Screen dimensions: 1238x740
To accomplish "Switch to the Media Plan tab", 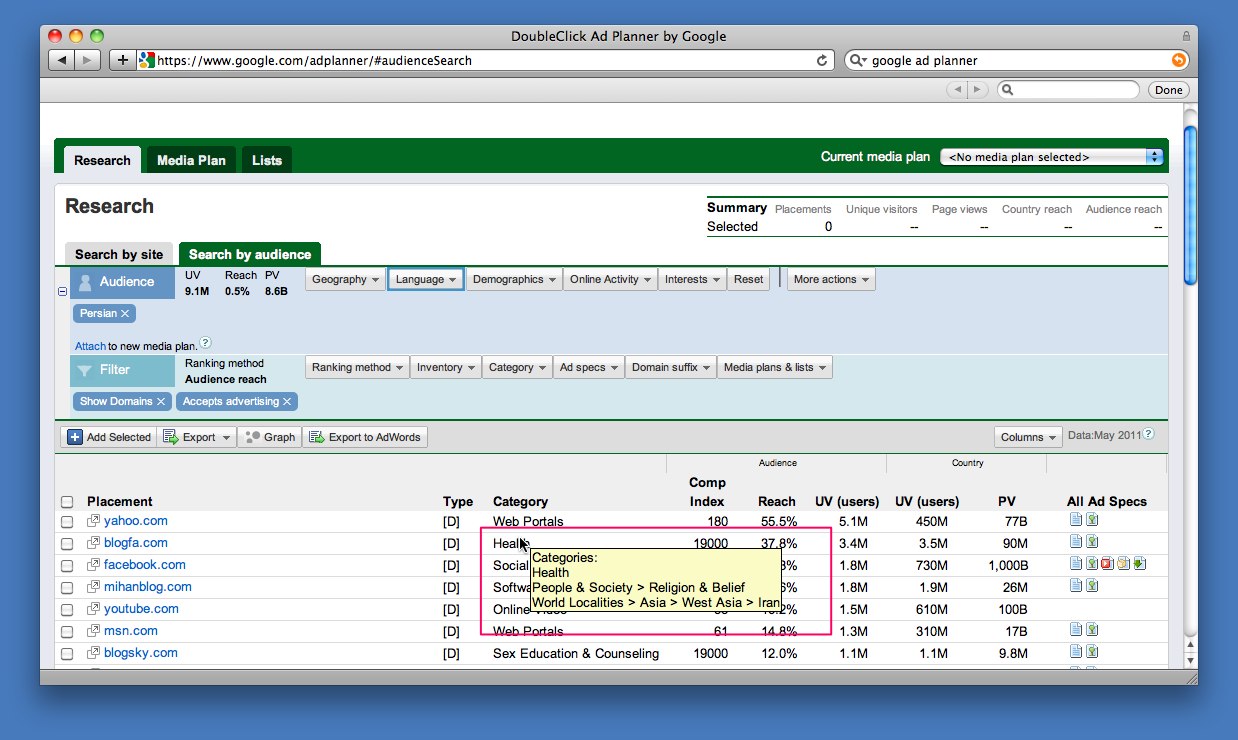I will pyautogui.click(x=191, y=160).
